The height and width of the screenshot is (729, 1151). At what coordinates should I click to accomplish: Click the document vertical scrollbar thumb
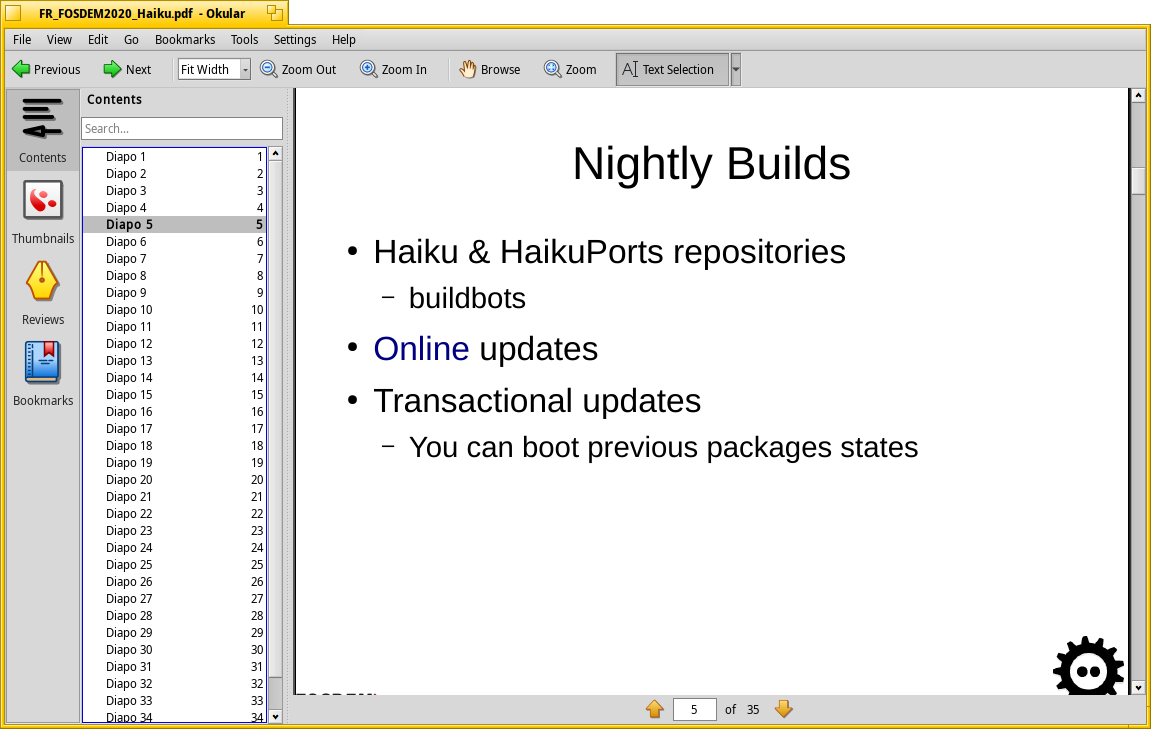1138,181
